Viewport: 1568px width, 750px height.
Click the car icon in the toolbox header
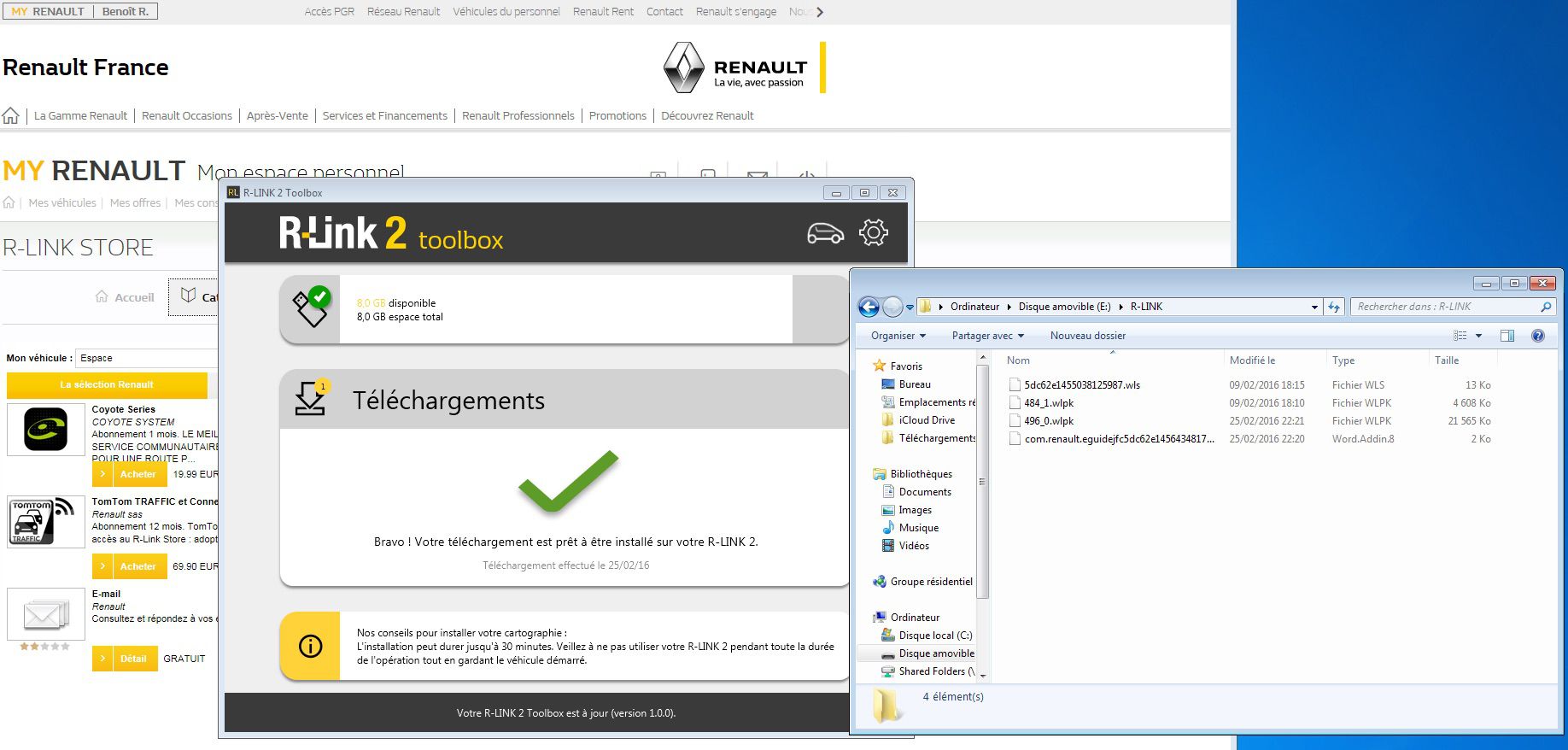(824, 232)
